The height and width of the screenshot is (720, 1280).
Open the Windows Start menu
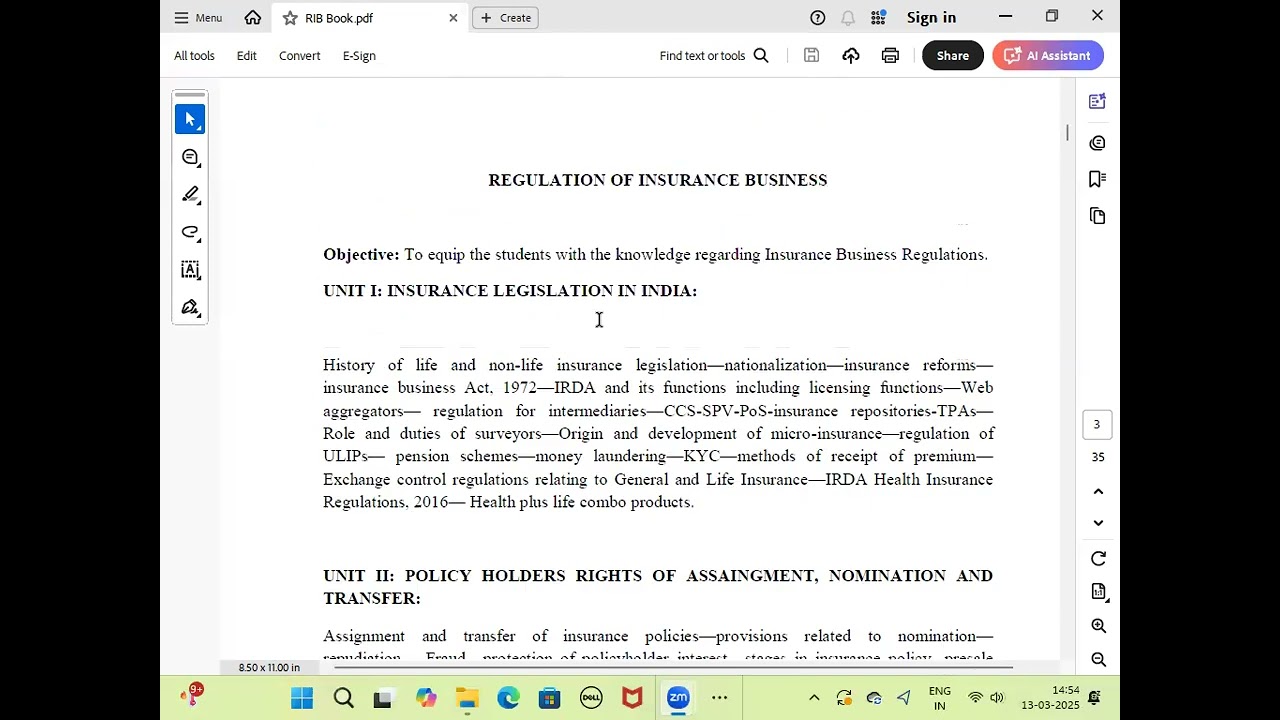pos(302,698)
